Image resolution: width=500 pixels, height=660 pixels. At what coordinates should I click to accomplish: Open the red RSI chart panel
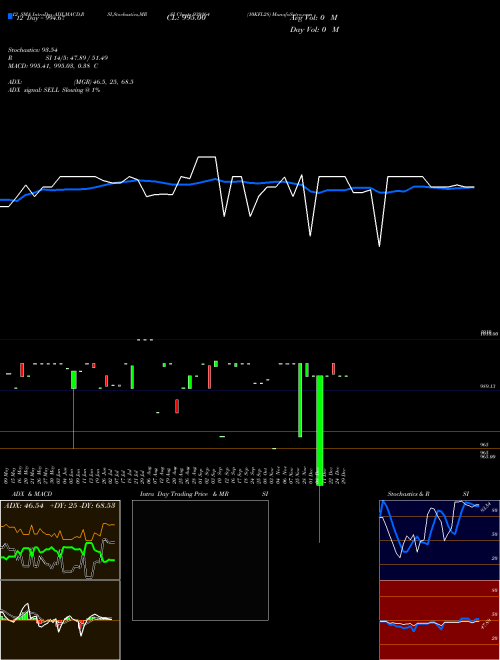pos(439,620)
